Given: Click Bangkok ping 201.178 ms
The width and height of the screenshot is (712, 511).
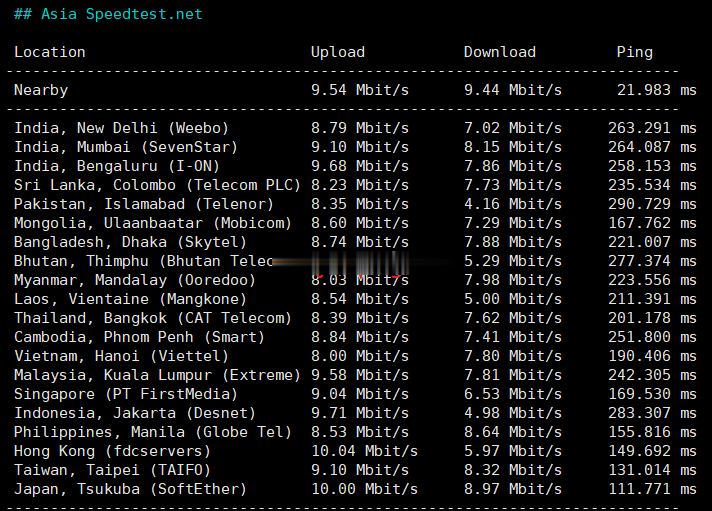Looking at the screenshot, I should click(x=652, y=318).
